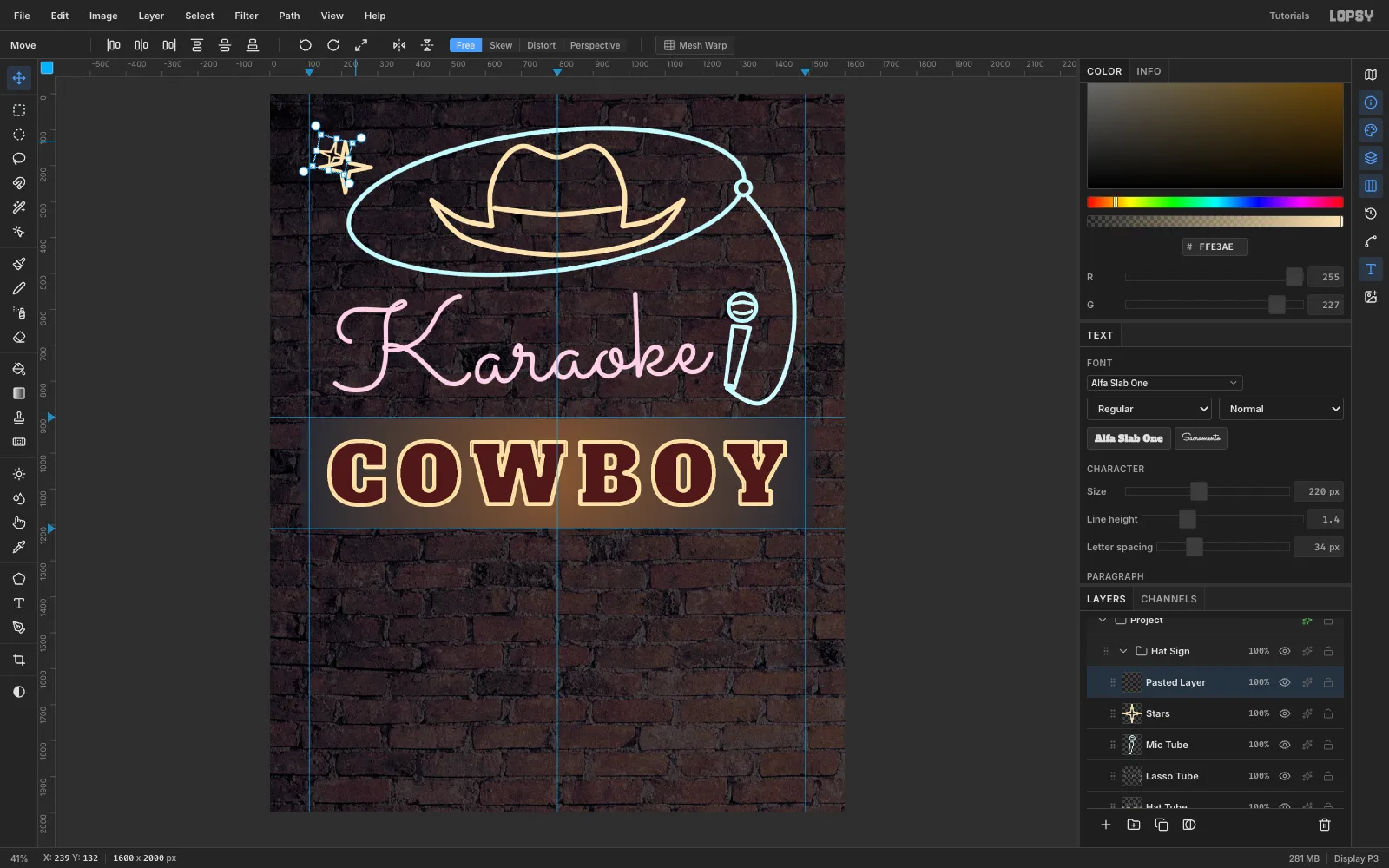Select the rectangular marquee tool
Image resolution: width=1389 pixels, height=868 pixels.
[19, 110]
